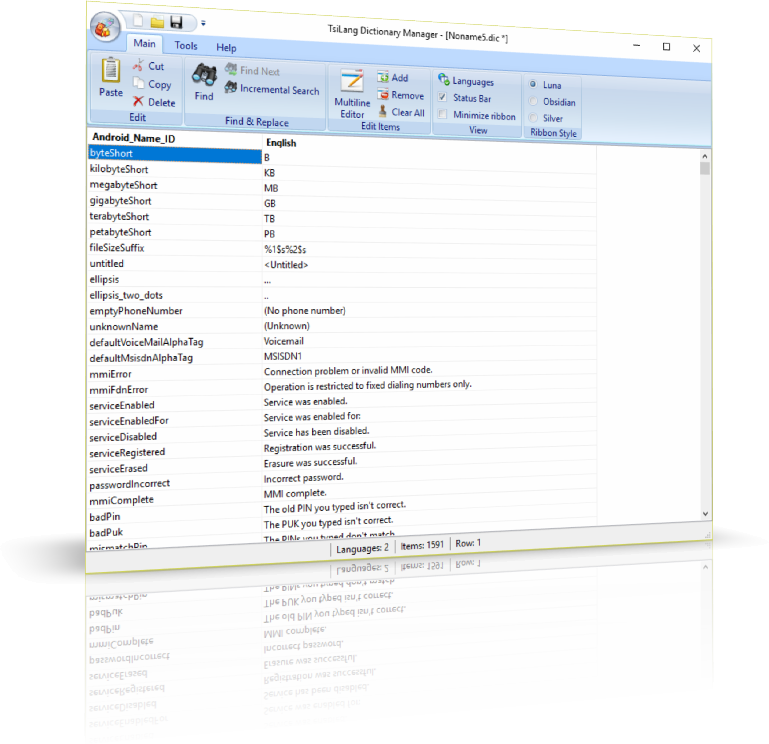Click the untitled name entry

coord(175,263)
